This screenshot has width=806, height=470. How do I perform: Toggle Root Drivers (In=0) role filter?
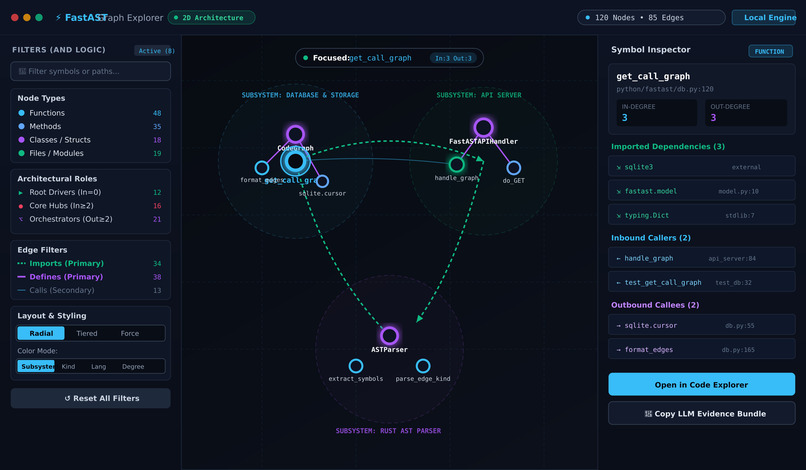coord(90,192)
